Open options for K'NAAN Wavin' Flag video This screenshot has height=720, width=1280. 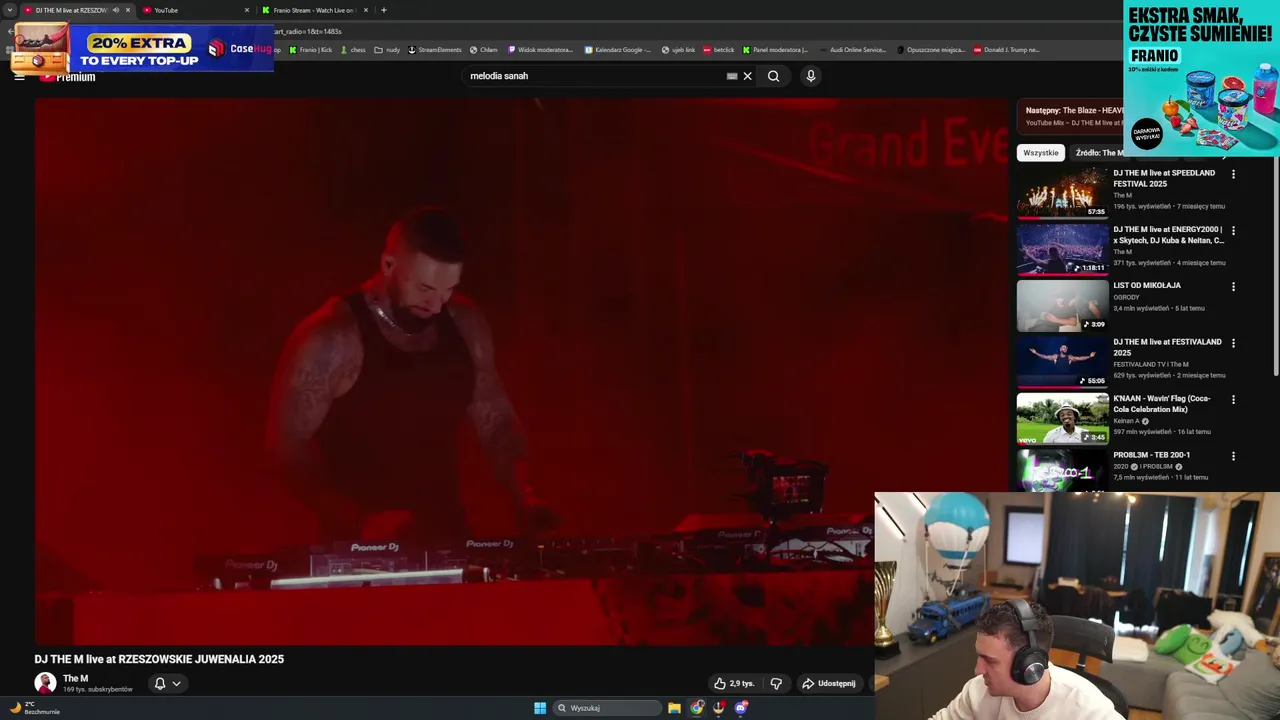click(1233, 399)
